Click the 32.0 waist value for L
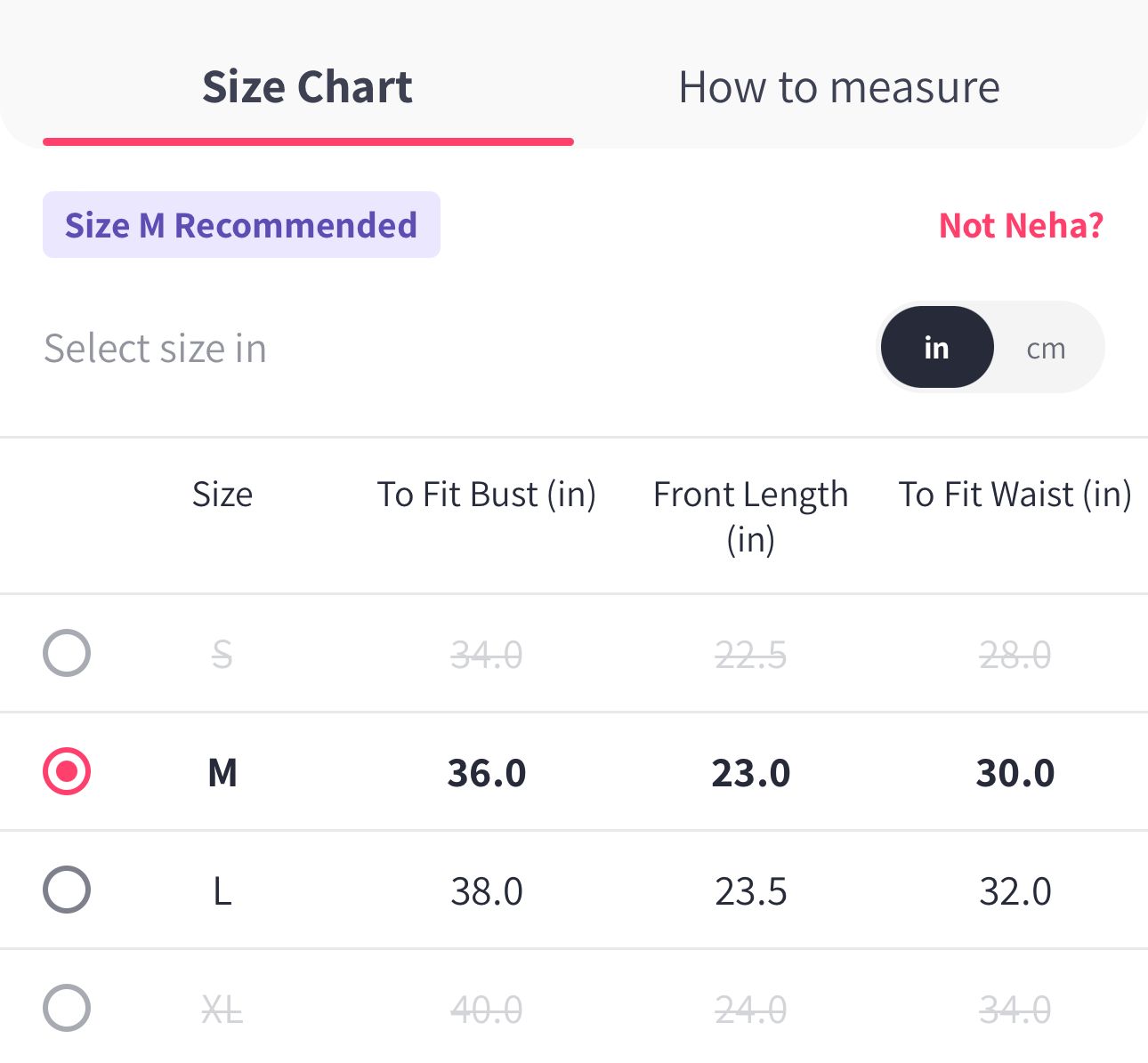The width and height of the screenshot is (1148, 1063). 1015,890
